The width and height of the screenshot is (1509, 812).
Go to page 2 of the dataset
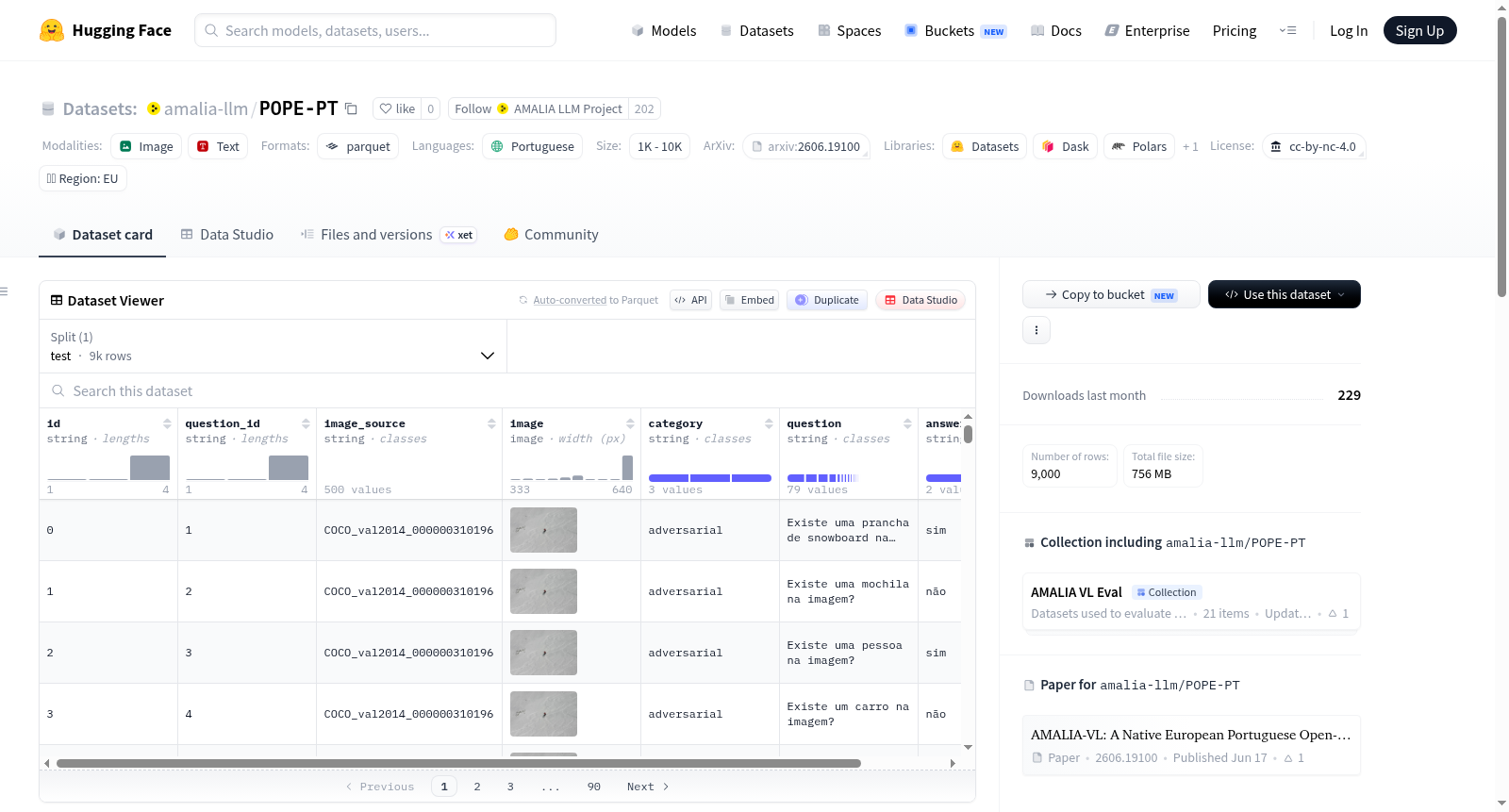(477, 787)
